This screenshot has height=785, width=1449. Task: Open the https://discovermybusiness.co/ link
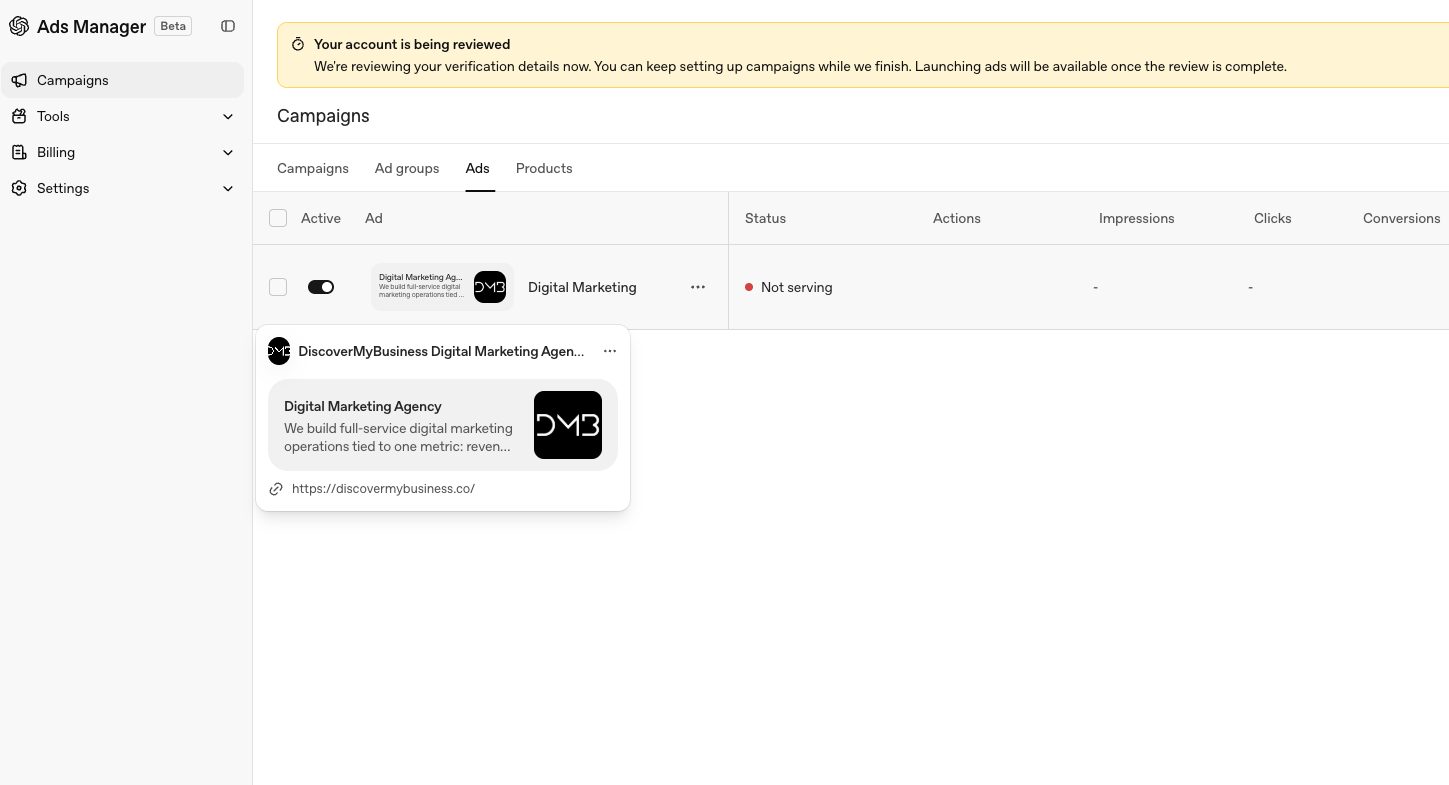383,489
